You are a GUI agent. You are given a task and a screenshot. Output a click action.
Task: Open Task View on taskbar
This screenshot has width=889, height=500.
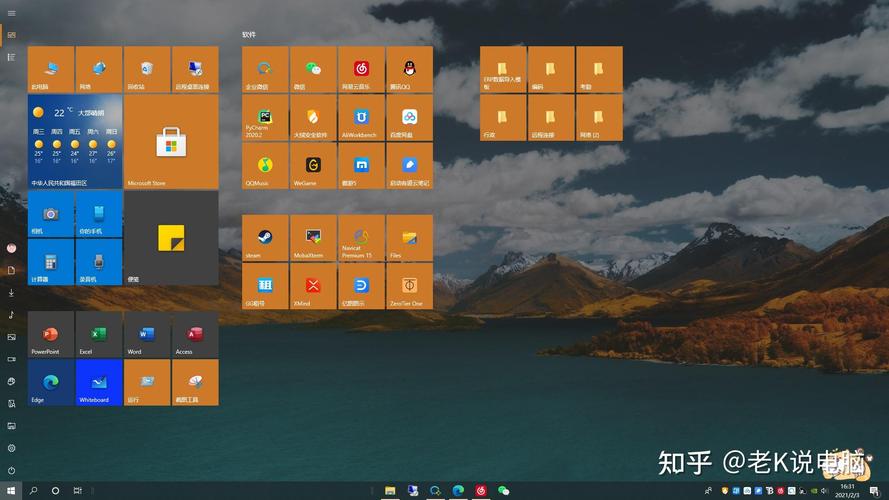pos(78,490)
